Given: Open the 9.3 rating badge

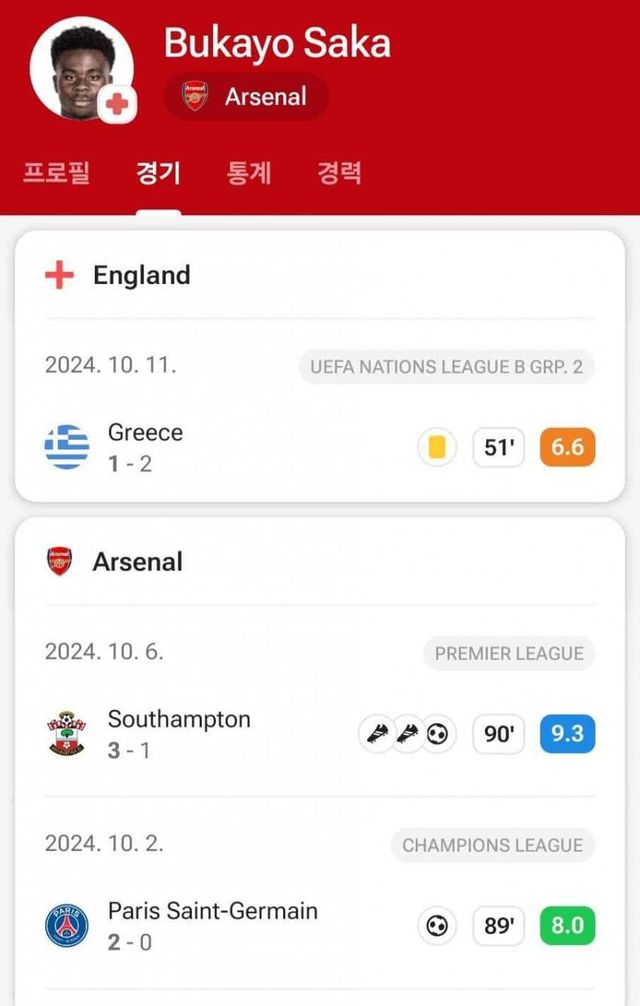Looking at the screenshot, I should coord(567,735).
